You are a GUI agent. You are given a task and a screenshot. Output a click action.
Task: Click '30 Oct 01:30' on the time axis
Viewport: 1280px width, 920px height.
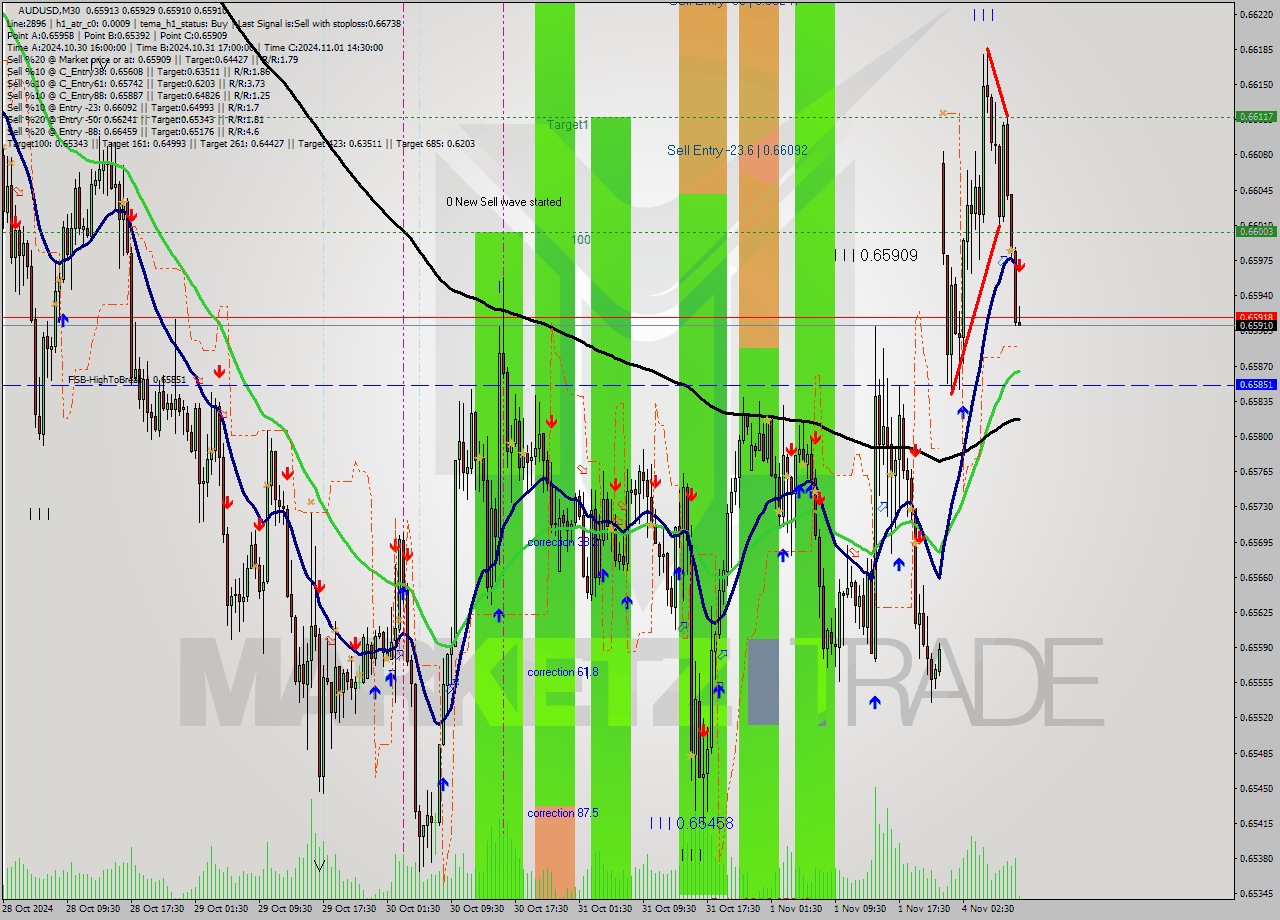tap(414, 908)
